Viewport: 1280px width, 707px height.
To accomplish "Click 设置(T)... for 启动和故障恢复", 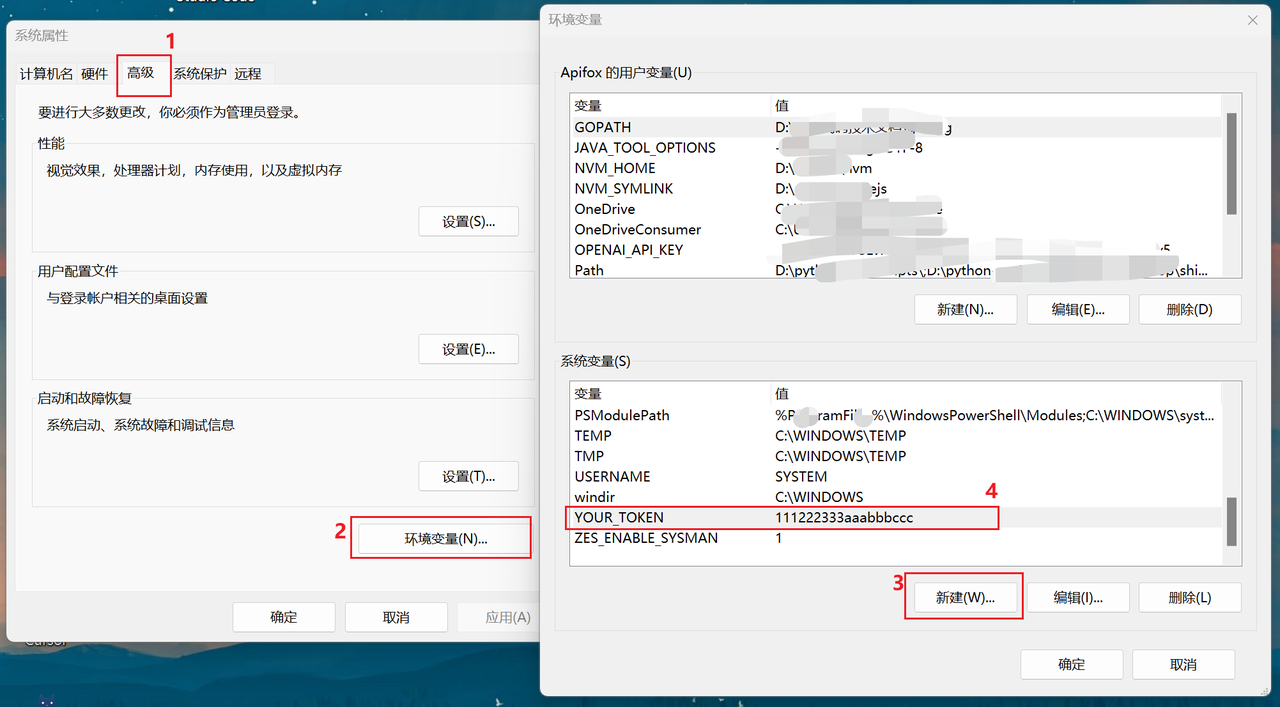I will click(x=468, y=476).
